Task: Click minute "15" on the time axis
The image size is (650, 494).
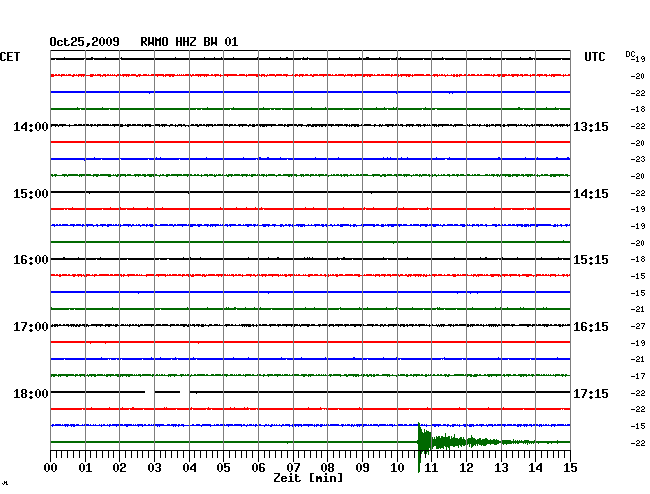Action: (x=570, y=468)
